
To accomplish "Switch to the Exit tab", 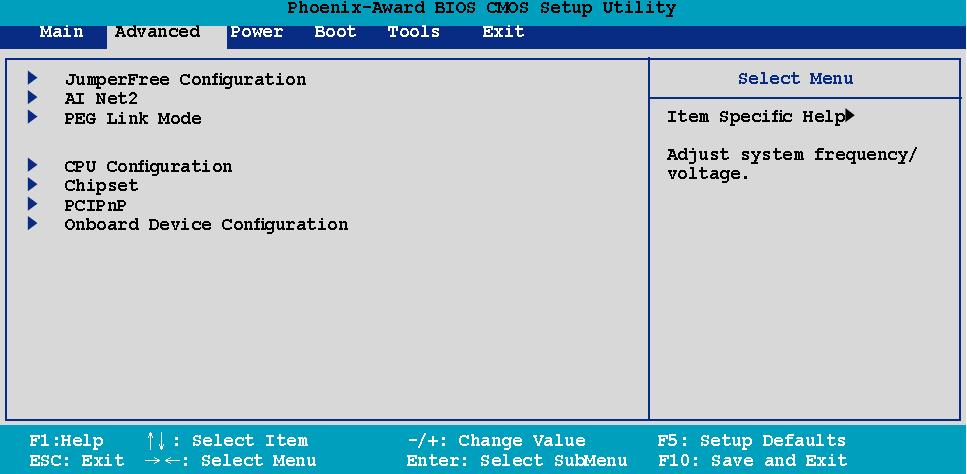I will coord(503,32).
